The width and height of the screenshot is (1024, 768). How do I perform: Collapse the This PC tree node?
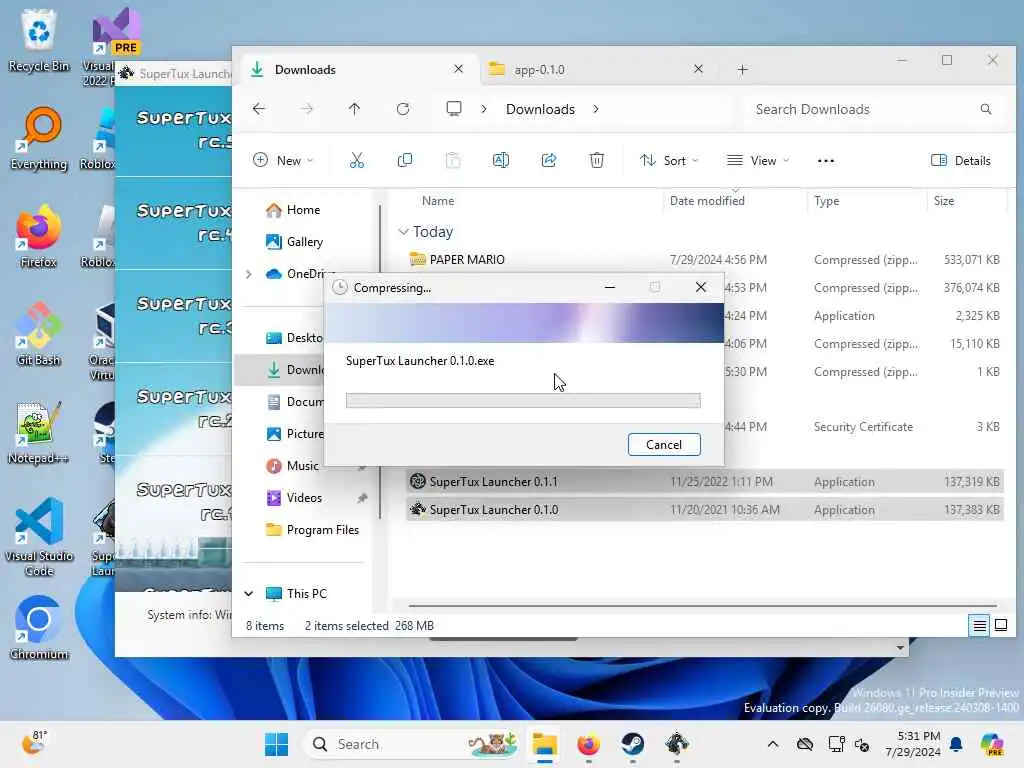[249, 594]
